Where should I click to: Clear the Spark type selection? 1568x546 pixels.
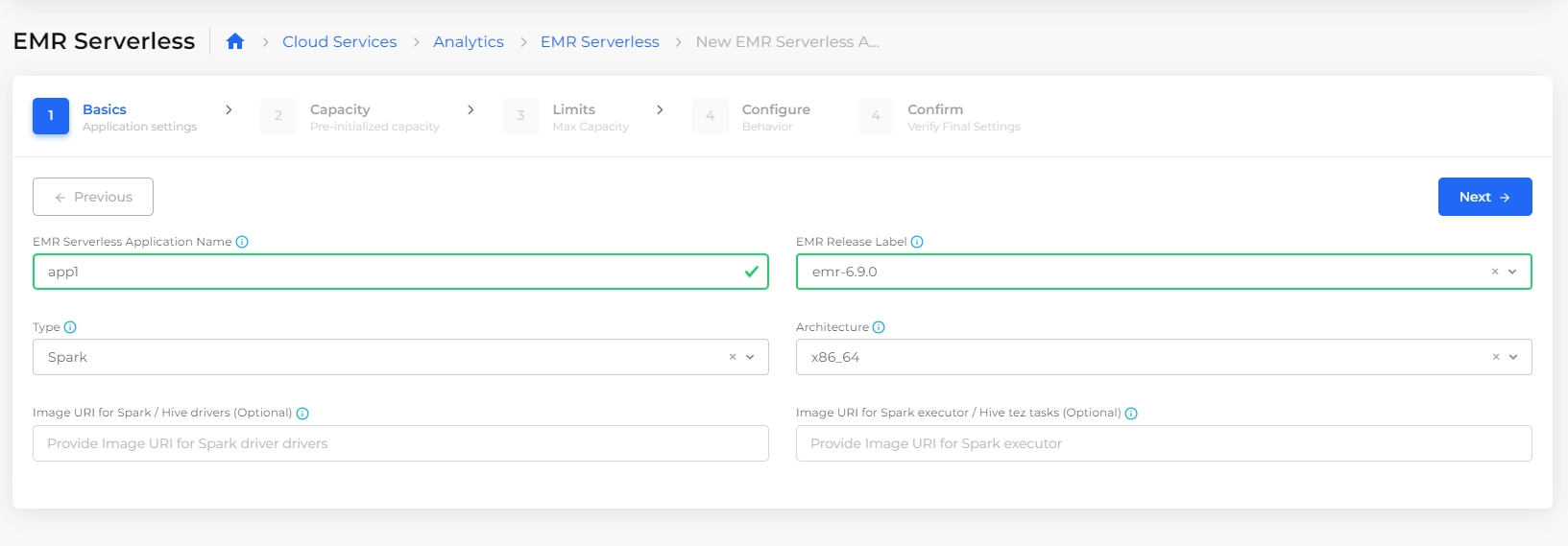tap(733, 357)
